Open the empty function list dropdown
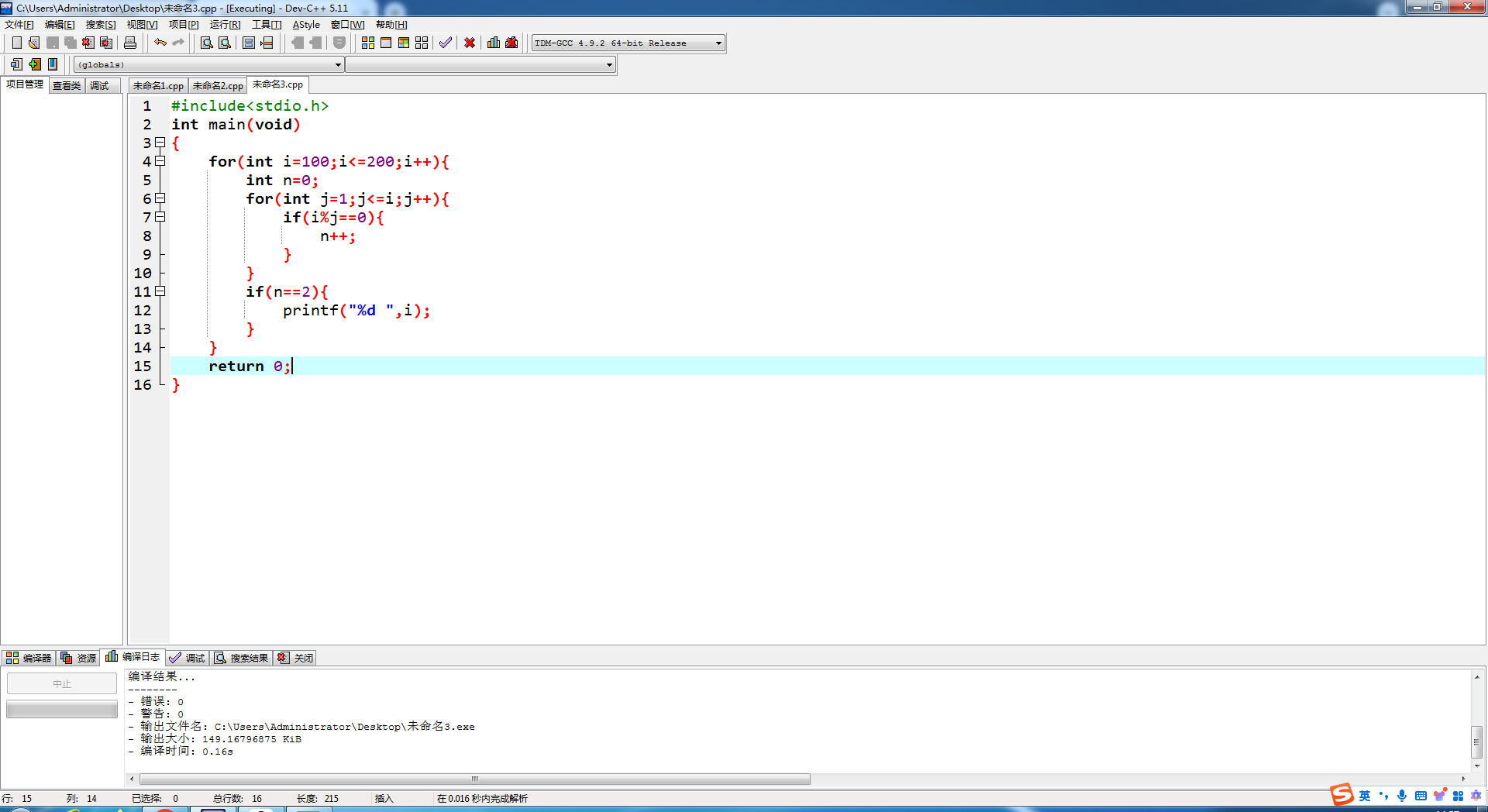1488x812 pixels. click(480, 65)
